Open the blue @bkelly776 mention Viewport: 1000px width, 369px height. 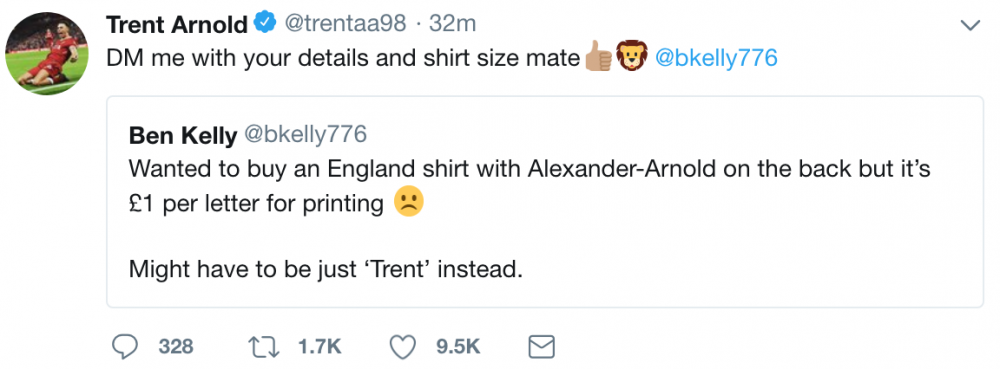716,59
